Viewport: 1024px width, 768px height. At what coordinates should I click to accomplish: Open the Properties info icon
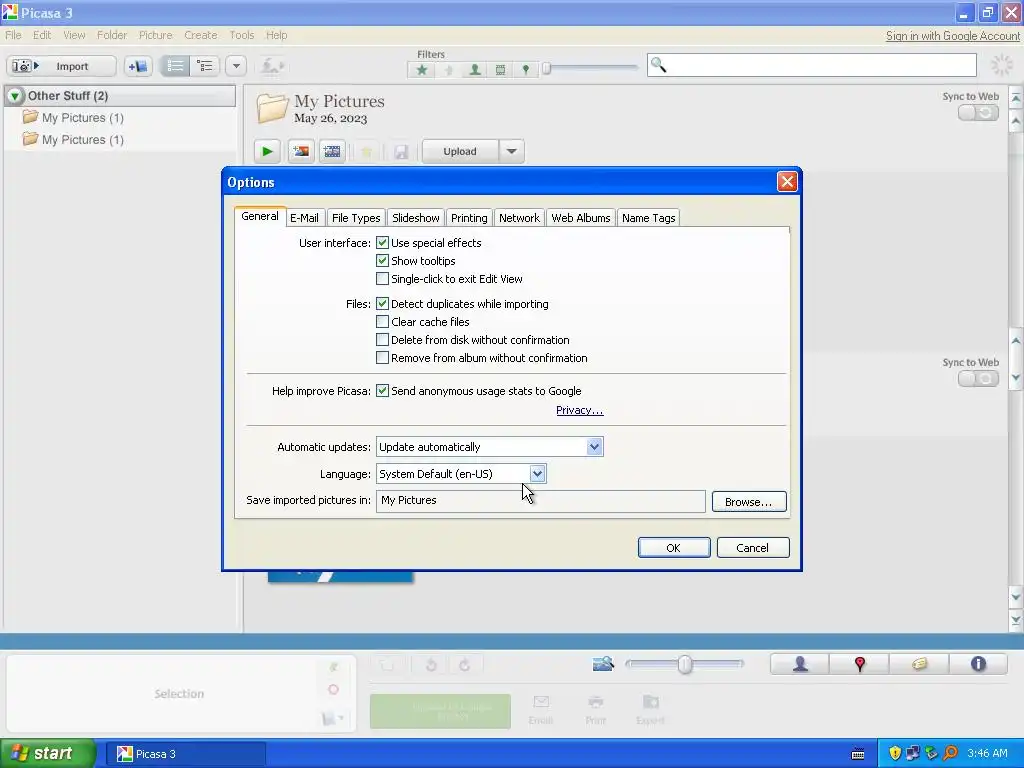978,664
